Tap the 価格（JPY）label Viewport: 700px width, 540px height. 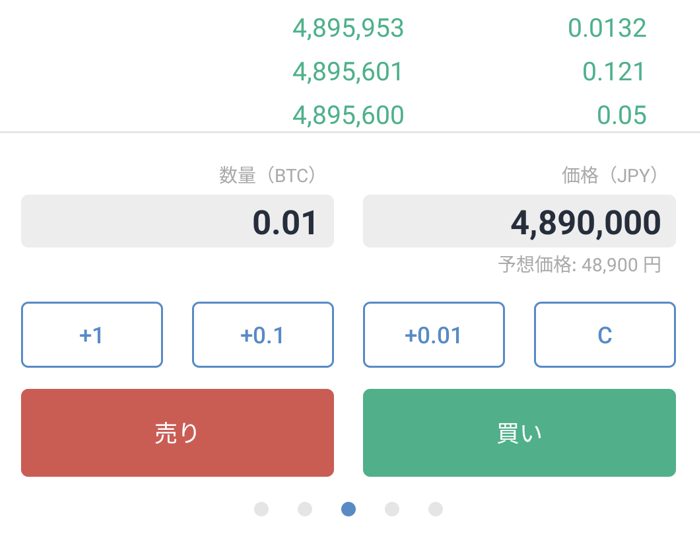click(610, 175)
